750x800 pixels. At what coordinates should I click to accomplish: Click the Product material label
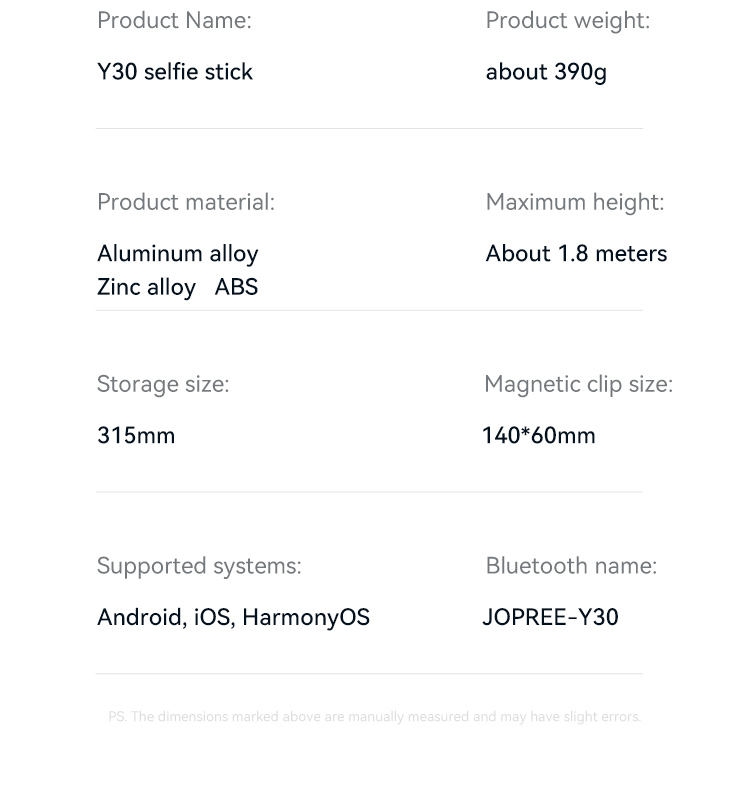(x=186, y=203)
